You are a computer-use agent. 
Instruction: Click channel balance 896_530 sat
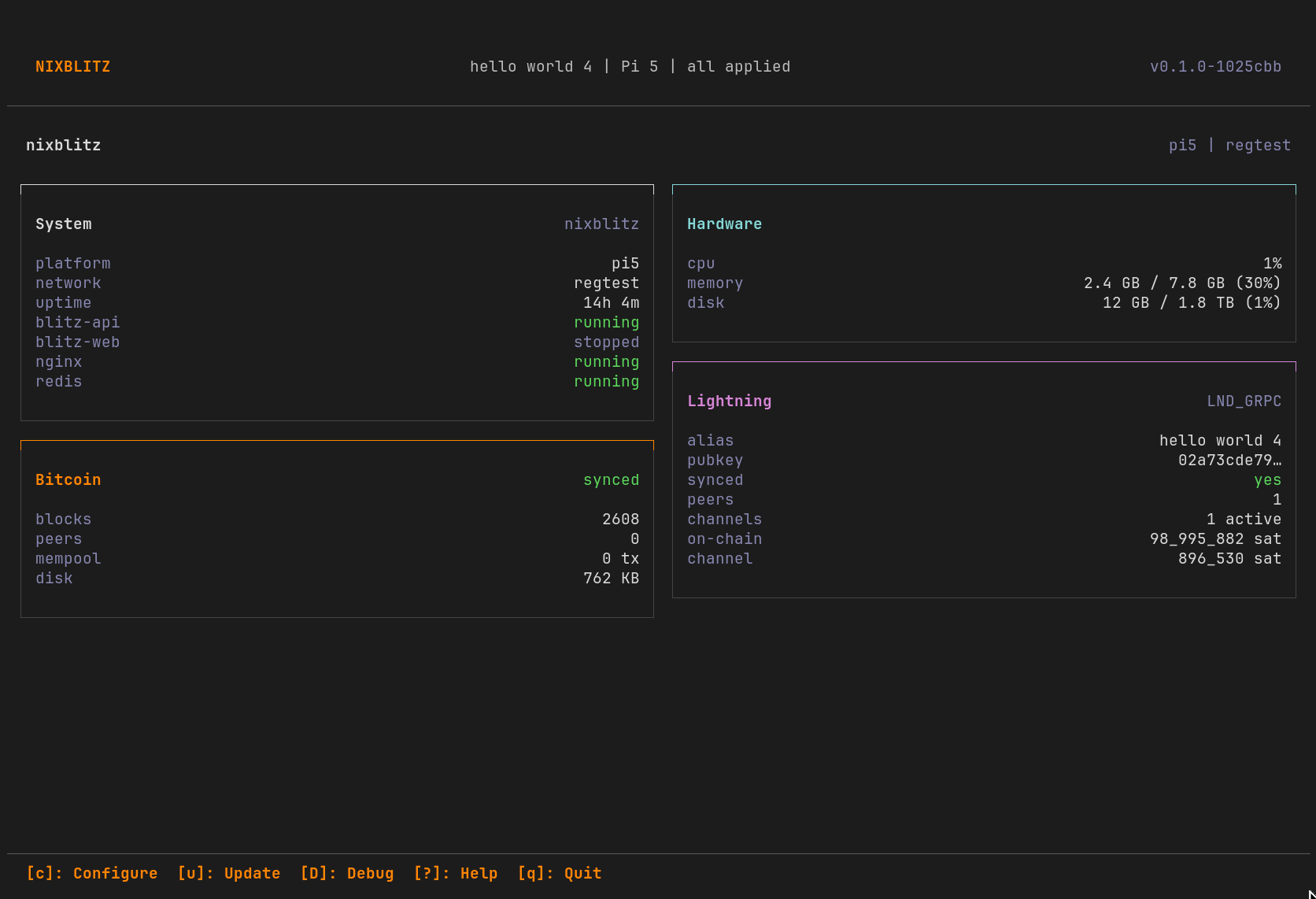[1230, 559]
